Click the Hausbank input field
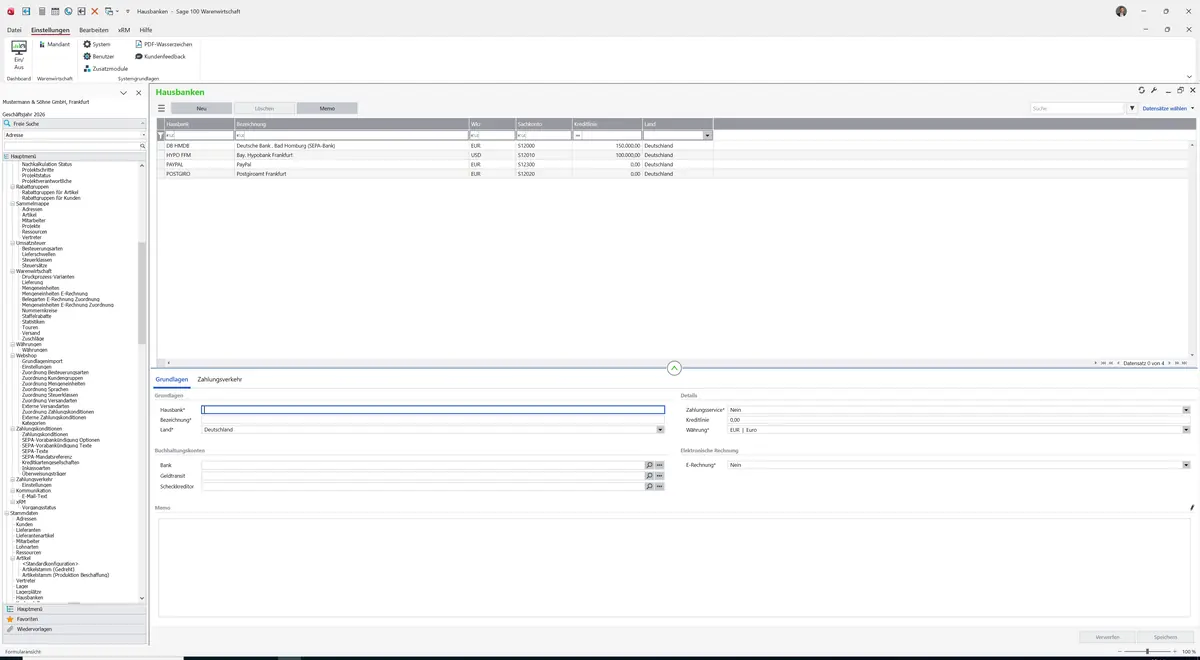 (x=433, y=410)
